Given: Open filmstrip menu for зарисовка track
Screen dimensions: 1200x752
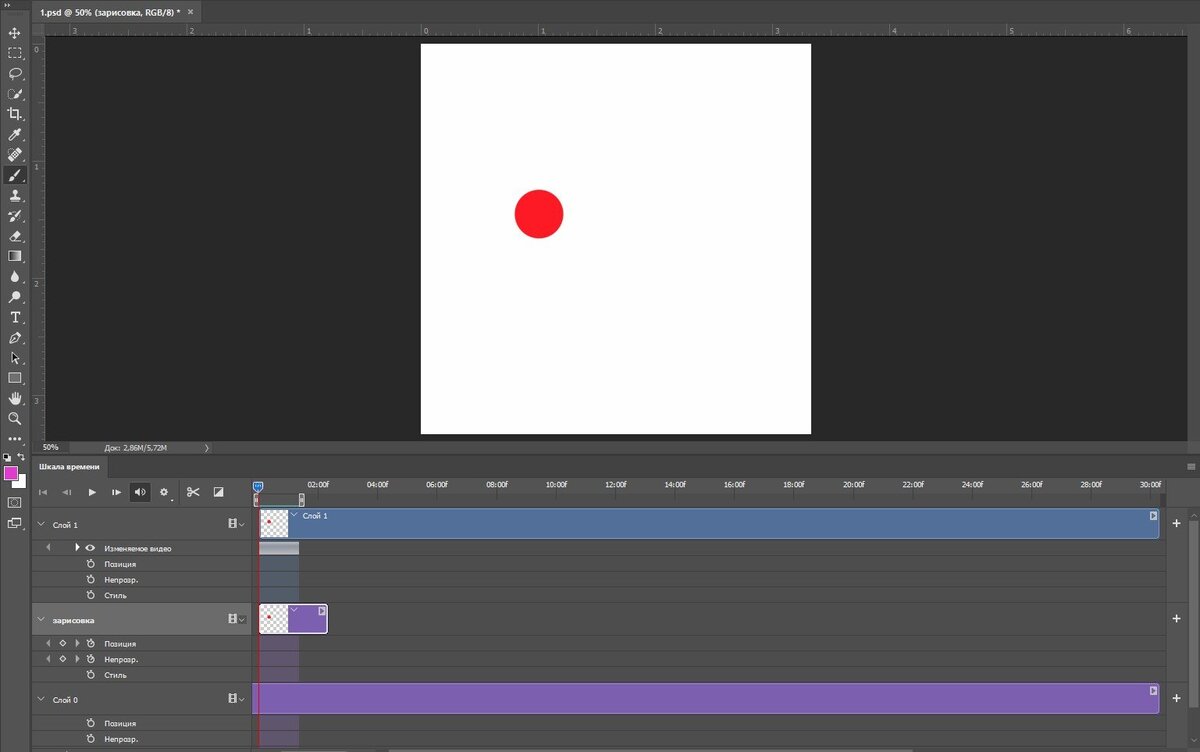Looking at the screenshot, I should point(236,620).
